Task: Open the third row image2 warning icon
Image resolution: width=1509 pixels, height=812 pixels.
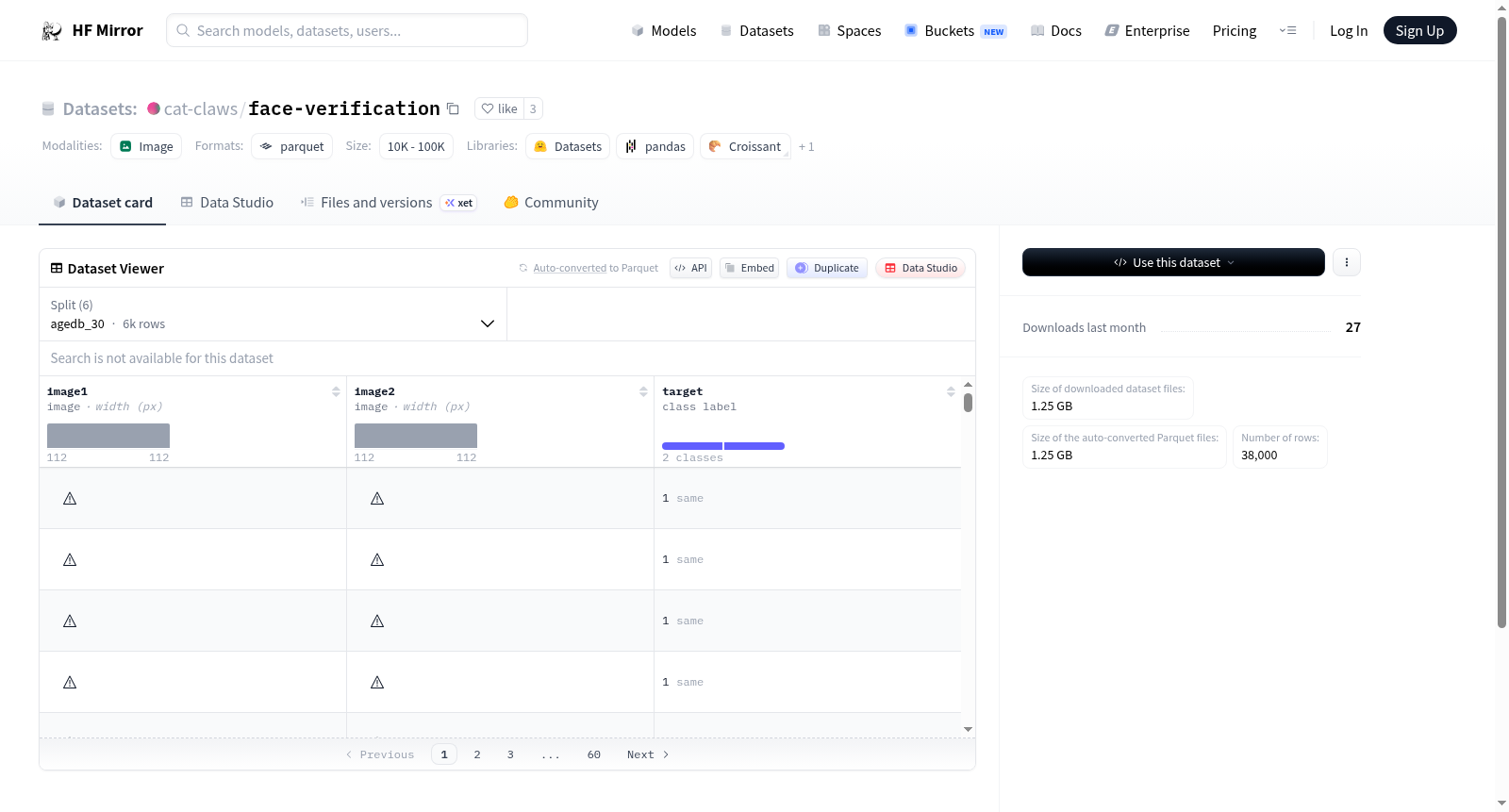Action: pyautogui.click(x=377, y=621)
